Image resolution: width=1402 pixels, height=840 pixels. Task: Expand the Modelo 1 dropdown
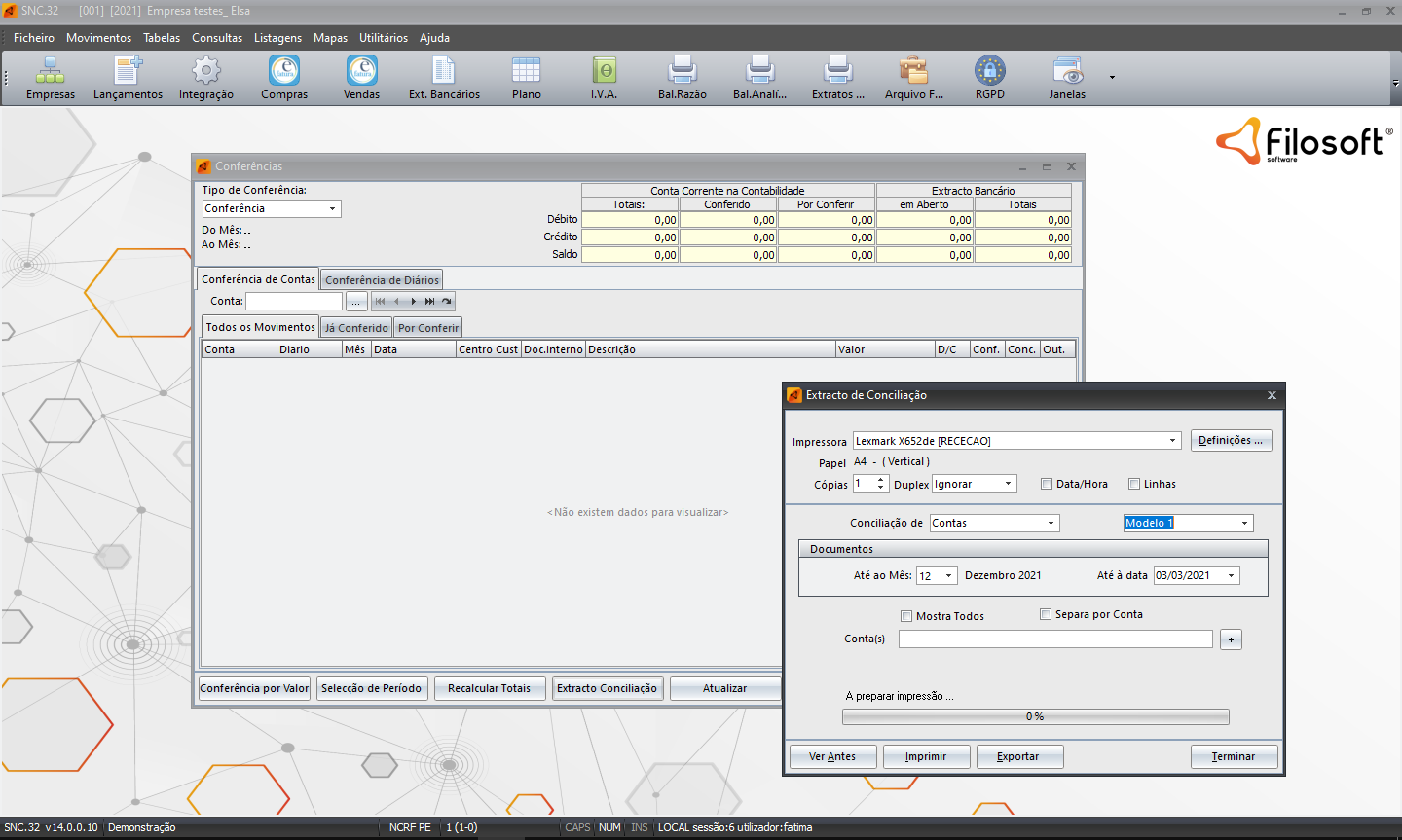[1244, 523]
